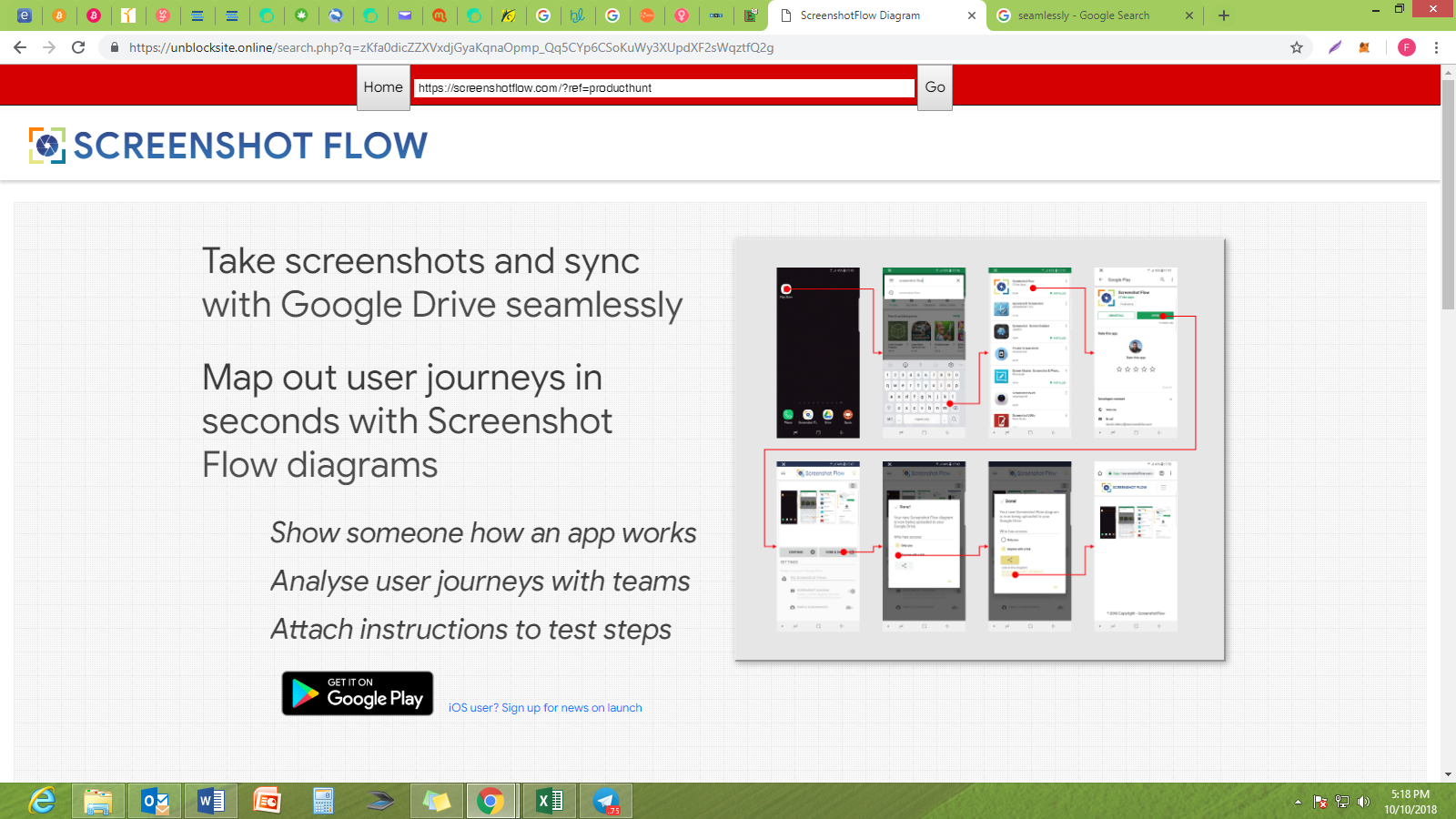Go back using the browser back arrow

[x=20, y=47]
